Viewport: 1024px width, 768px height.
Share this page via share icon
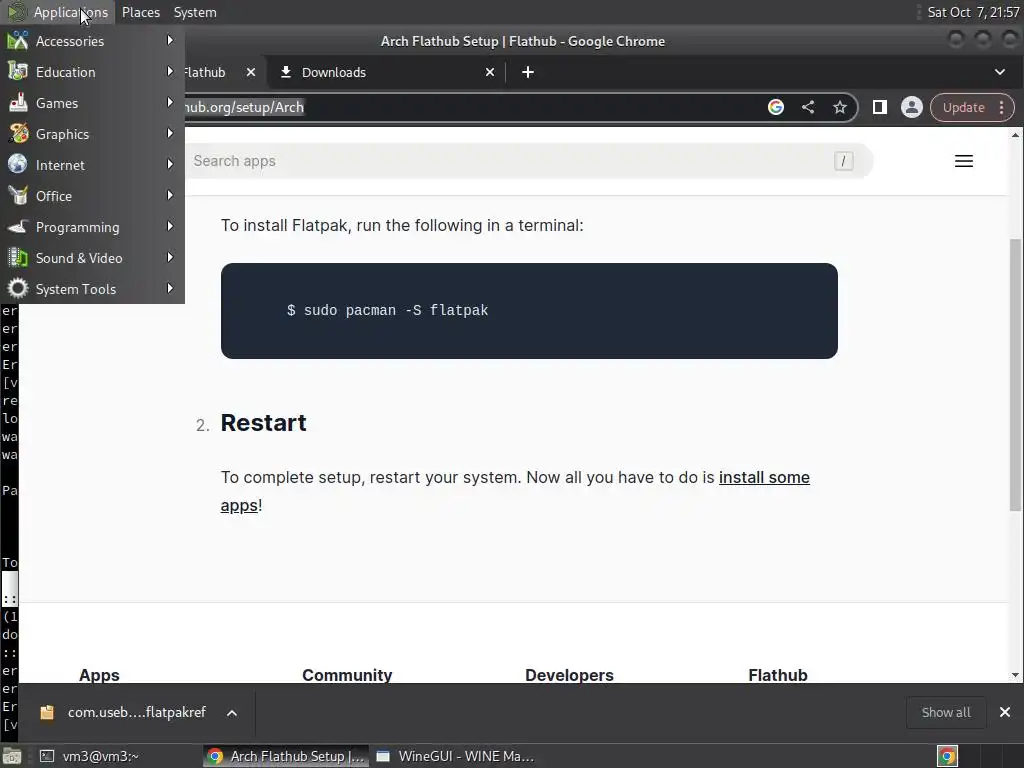click(808, 107)
